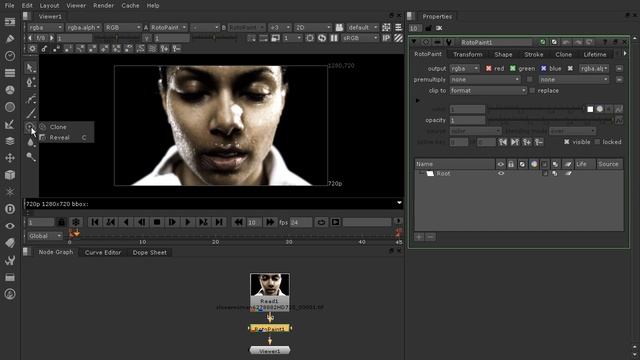This screenshot has width=640, height=360.
Task: Click the viewer pause updating icon
Action: [x=334, y=38]
